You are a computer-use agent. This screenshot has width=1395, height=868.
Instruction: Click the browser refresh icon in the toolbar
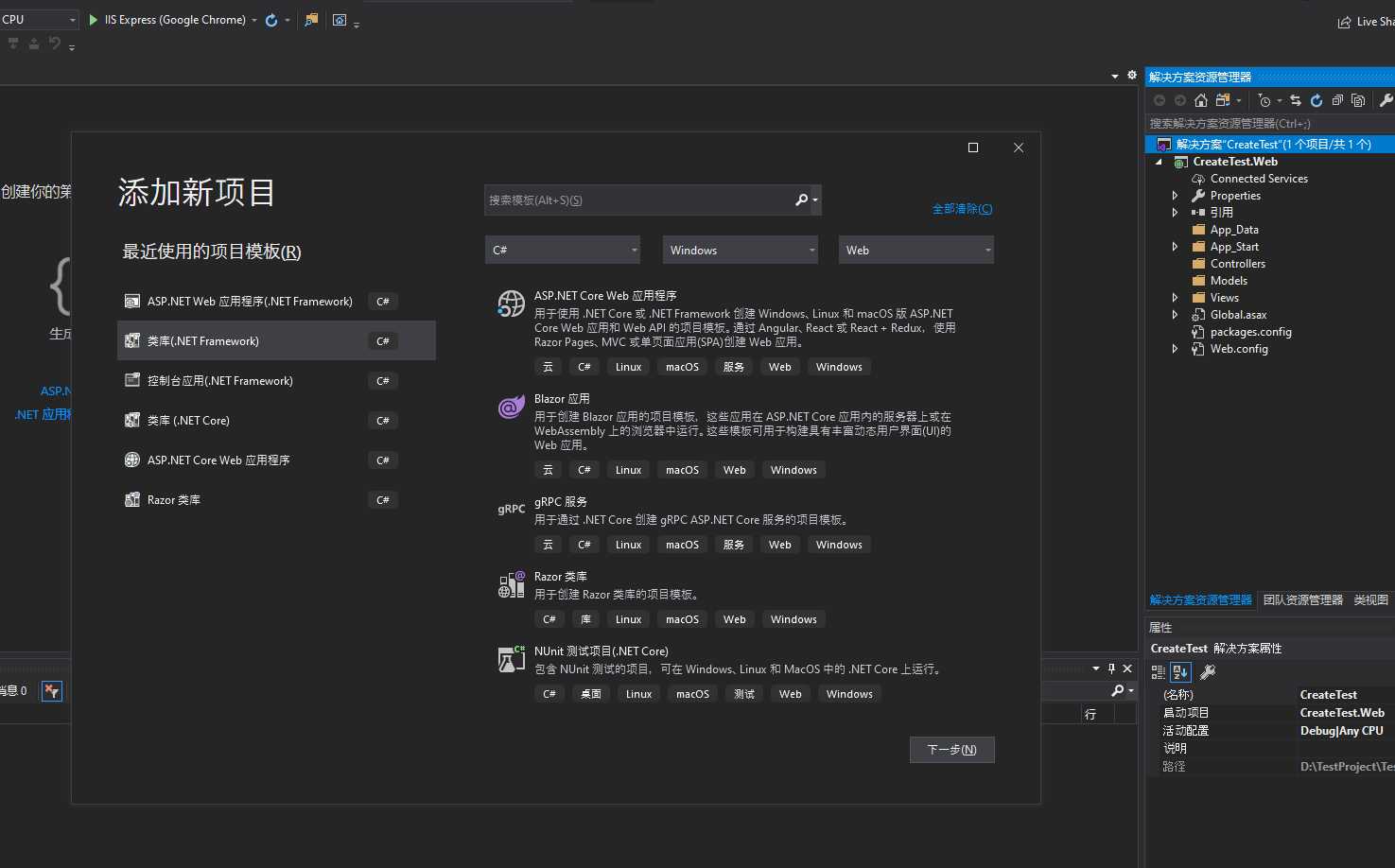click(x=271, y=20)
